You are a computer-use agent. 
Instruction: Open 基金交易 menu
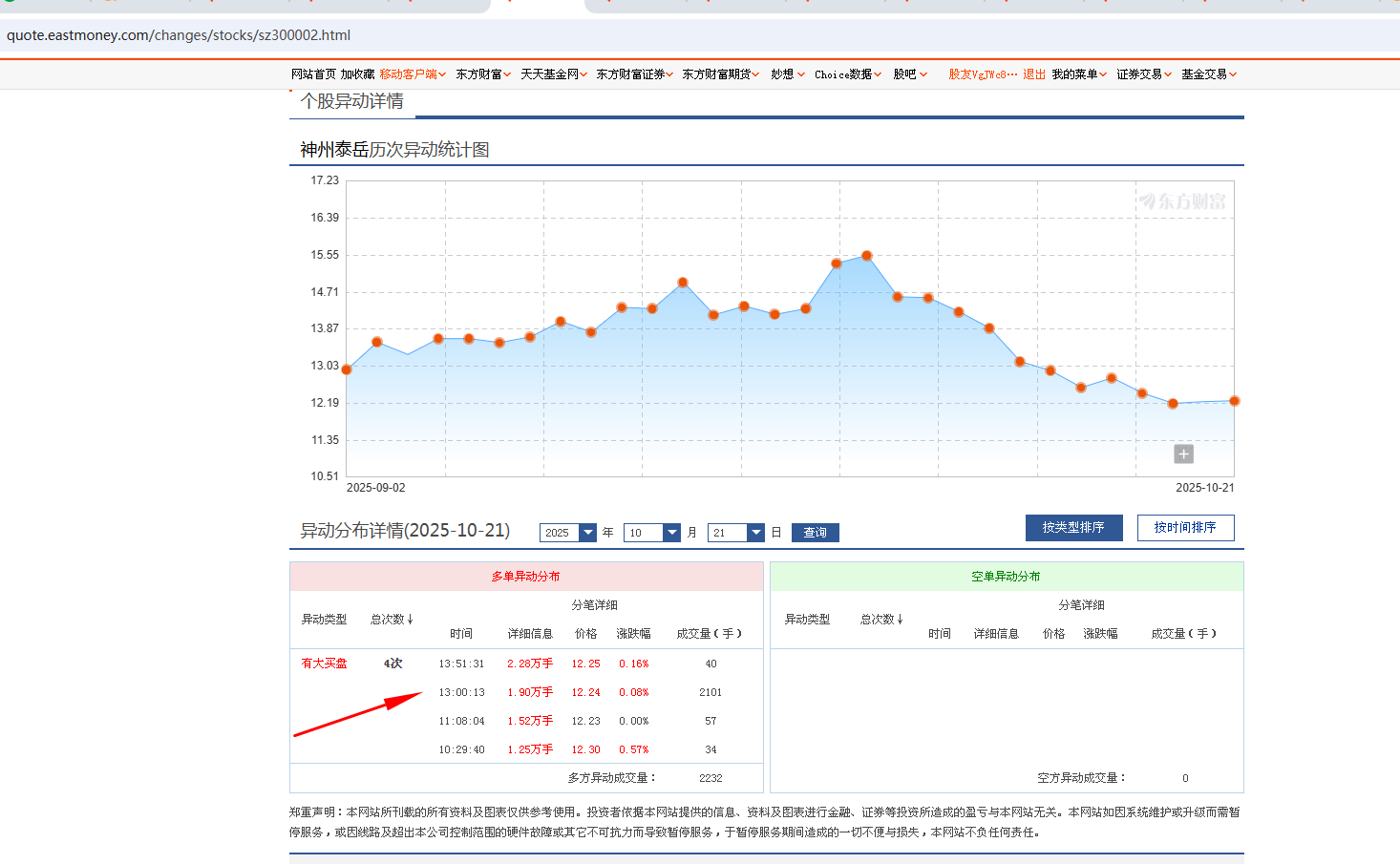tap(1209, 74)
